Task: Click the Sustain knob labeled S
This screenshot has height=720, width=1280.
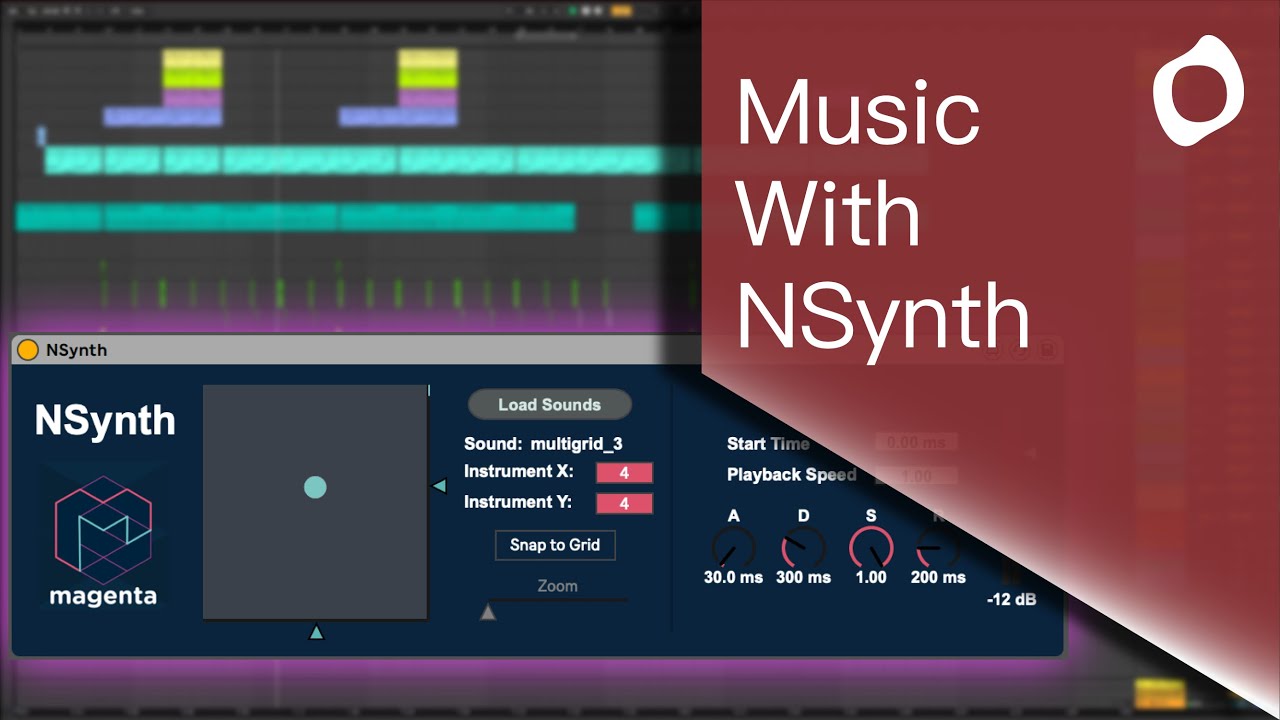Action: click(x=871, y=547)
